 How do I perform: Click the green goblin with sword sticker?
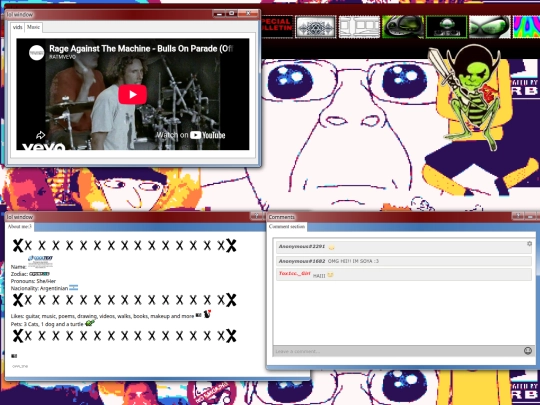(x=467, y=96)
